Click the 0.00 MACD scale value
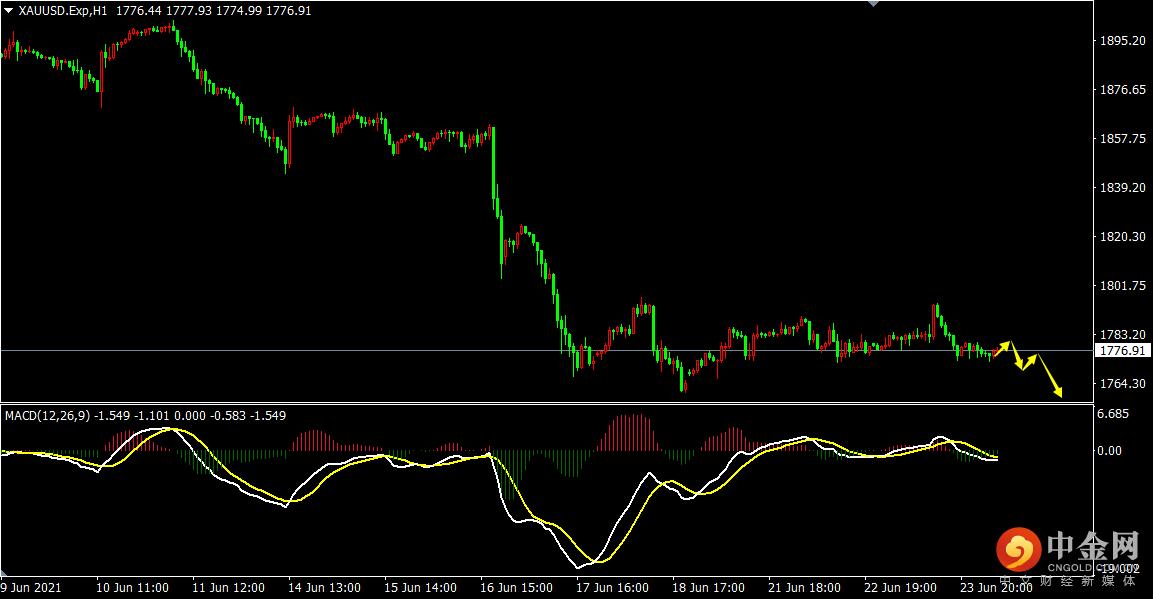The width and height of the screenshot is (1153, 599). pyautogui.click(x=1110, y=451)
